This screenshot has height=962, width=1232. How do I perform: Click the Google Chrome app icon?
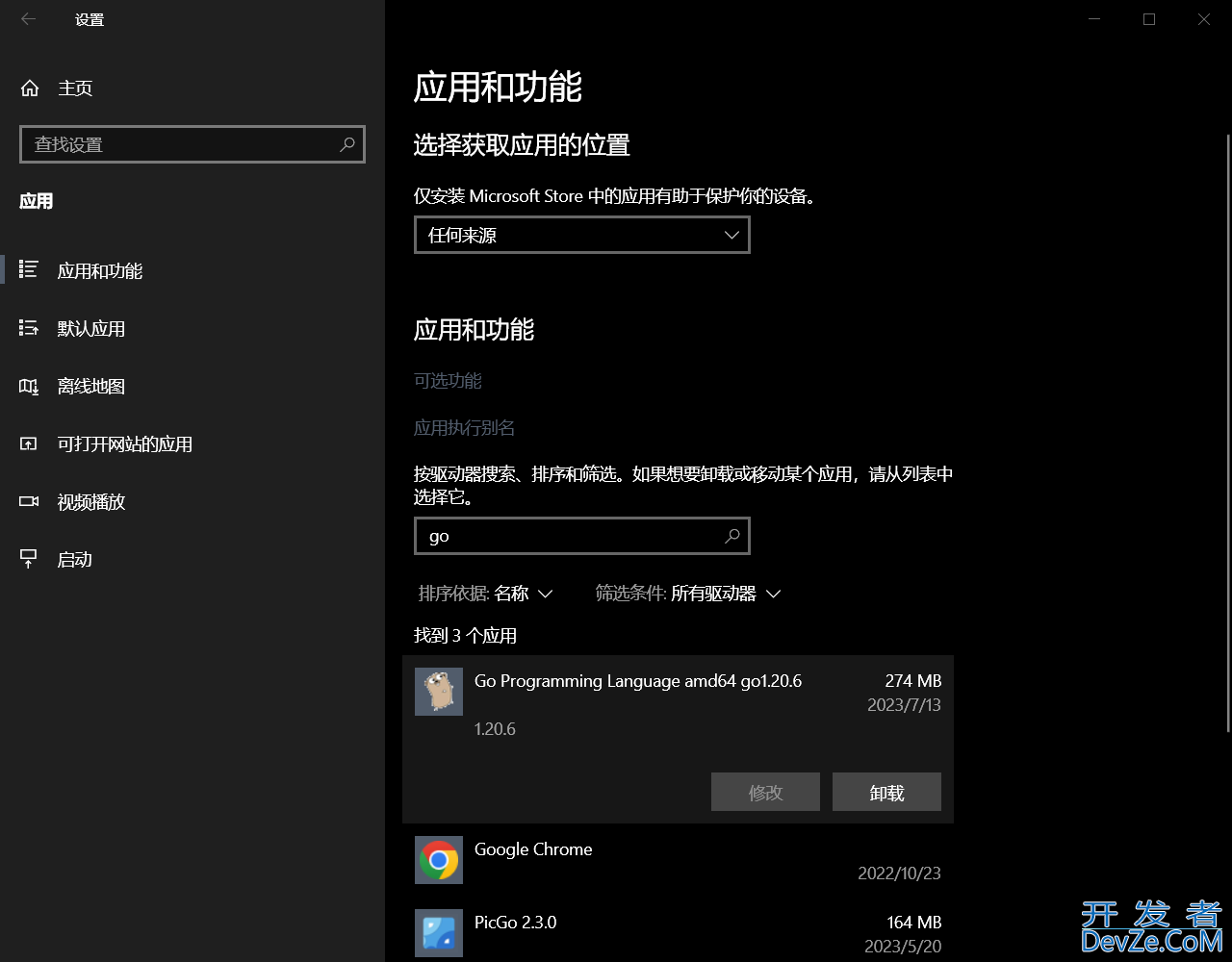[x=439, y=860]
